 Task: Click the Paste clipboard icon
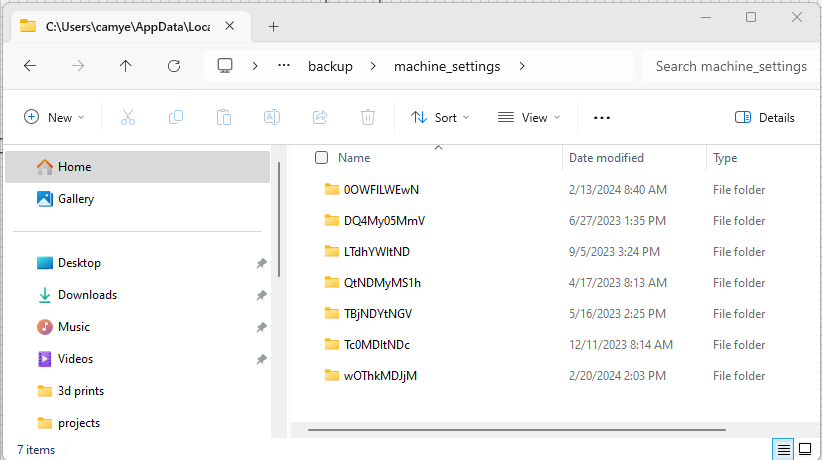224,117
